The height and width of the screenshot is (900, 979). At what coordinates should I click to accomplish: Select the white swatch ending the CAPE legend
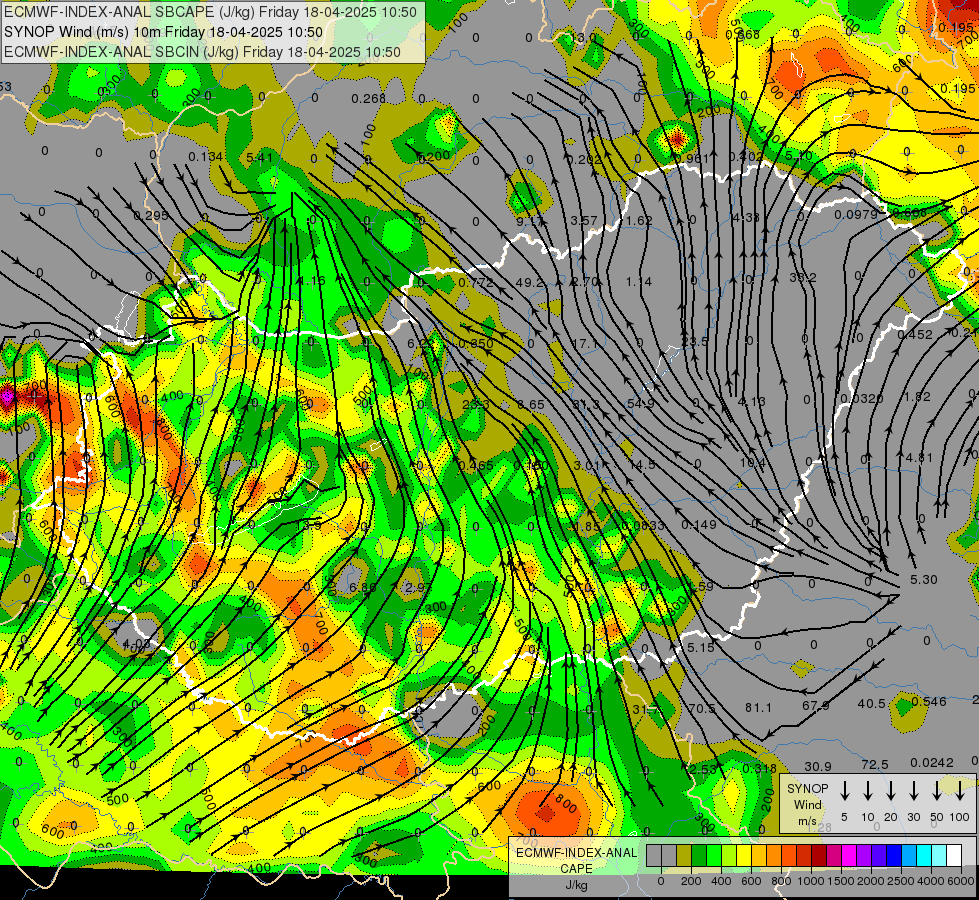click(x=953, y=855)
